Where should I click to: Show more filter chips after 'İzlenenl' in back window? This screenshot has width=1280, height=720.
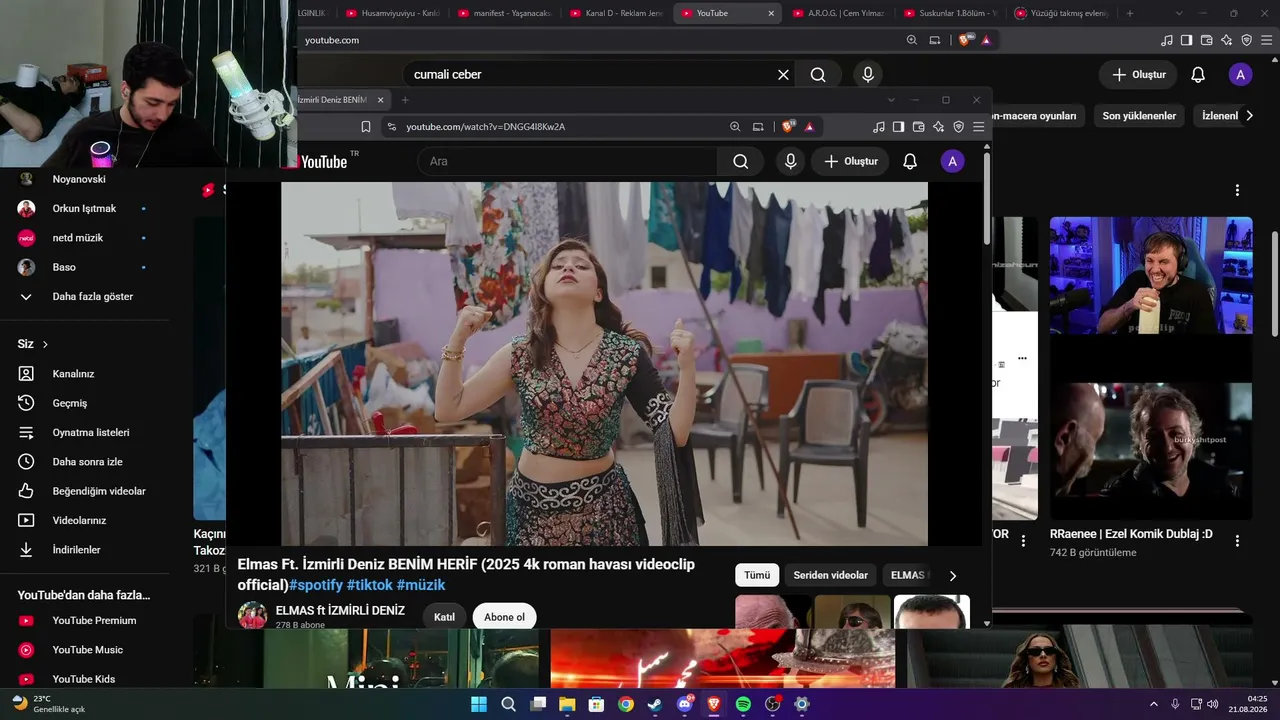[x=1249, y=116]
